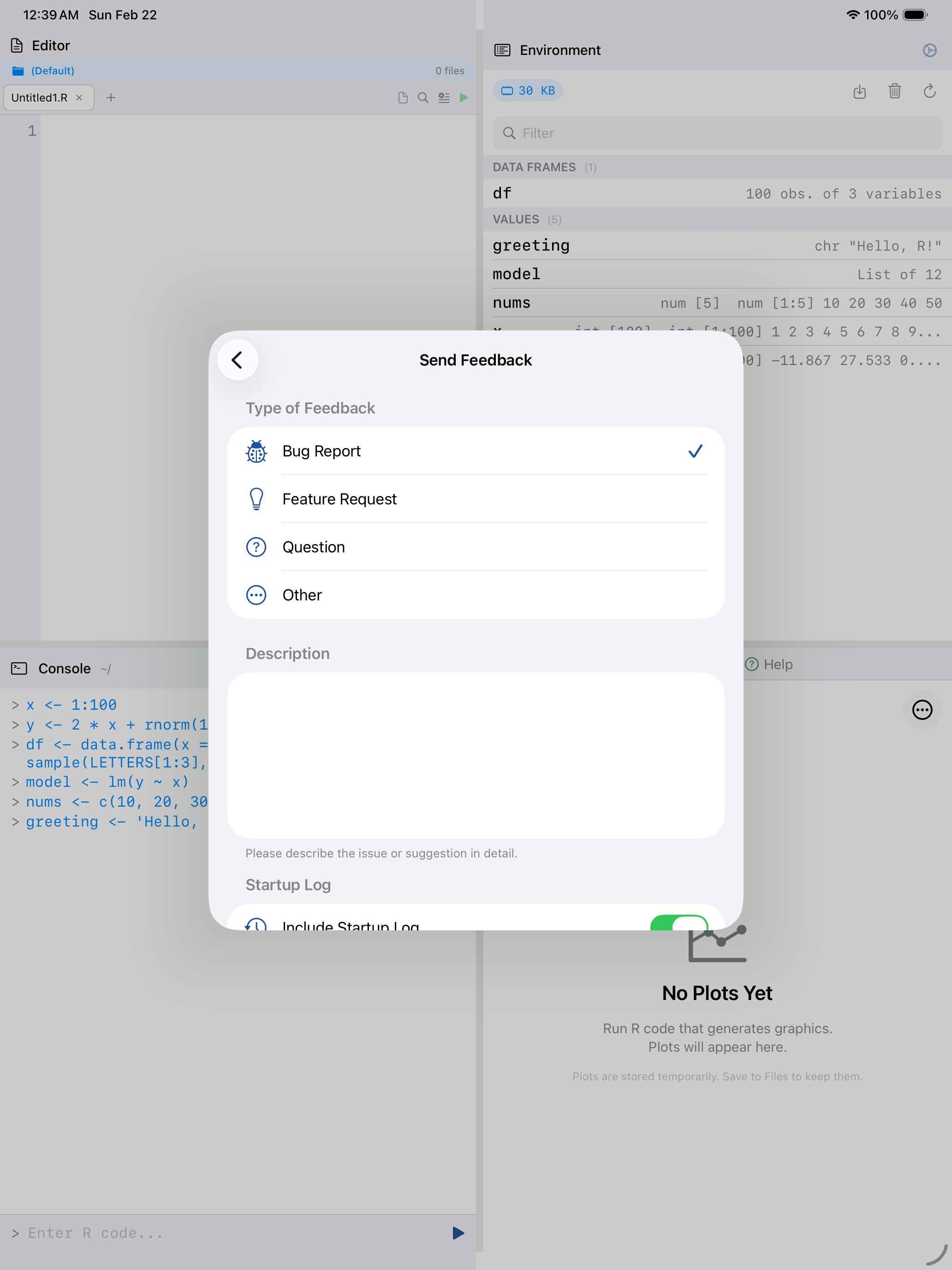Viewport: 952px width, 1270px height.
Task: Refresh the Environment panel
Action: click(929, 91)
